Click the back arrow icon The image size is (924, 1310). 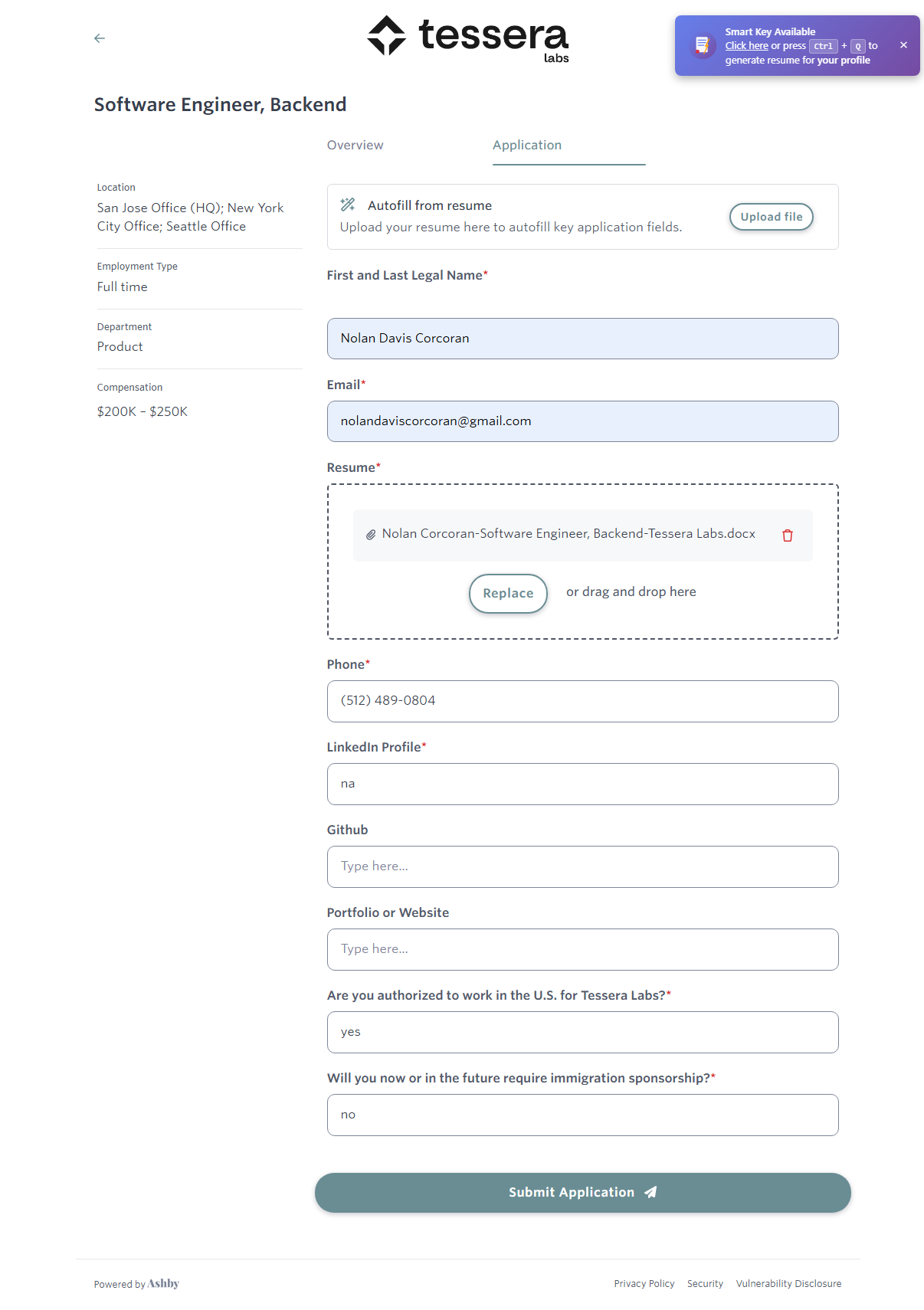coord(100,38)
